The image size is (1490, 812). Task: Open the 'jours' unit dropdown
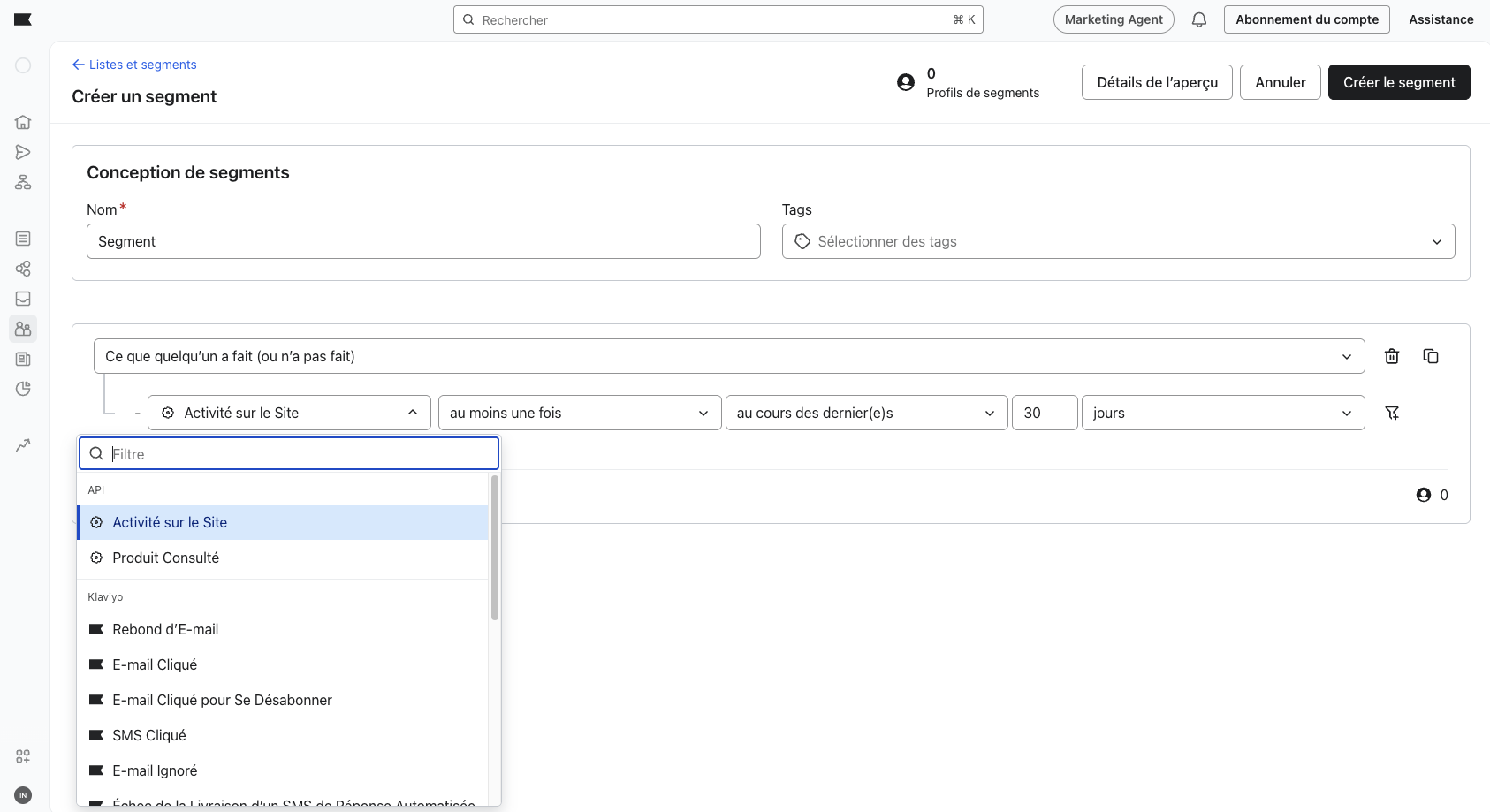coord(1222,413)
